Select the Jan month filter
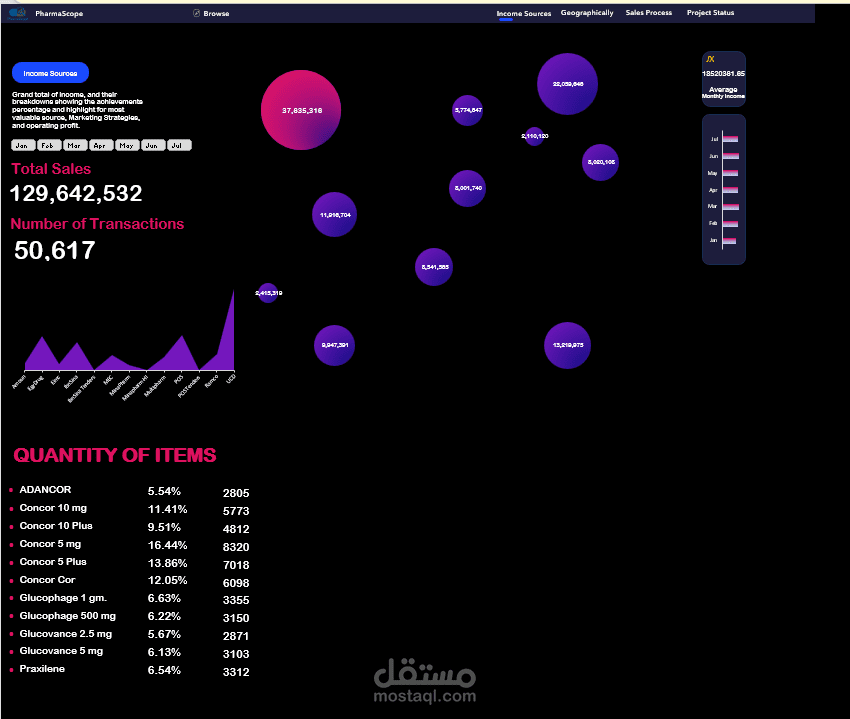850x719 pixels. 23,145
